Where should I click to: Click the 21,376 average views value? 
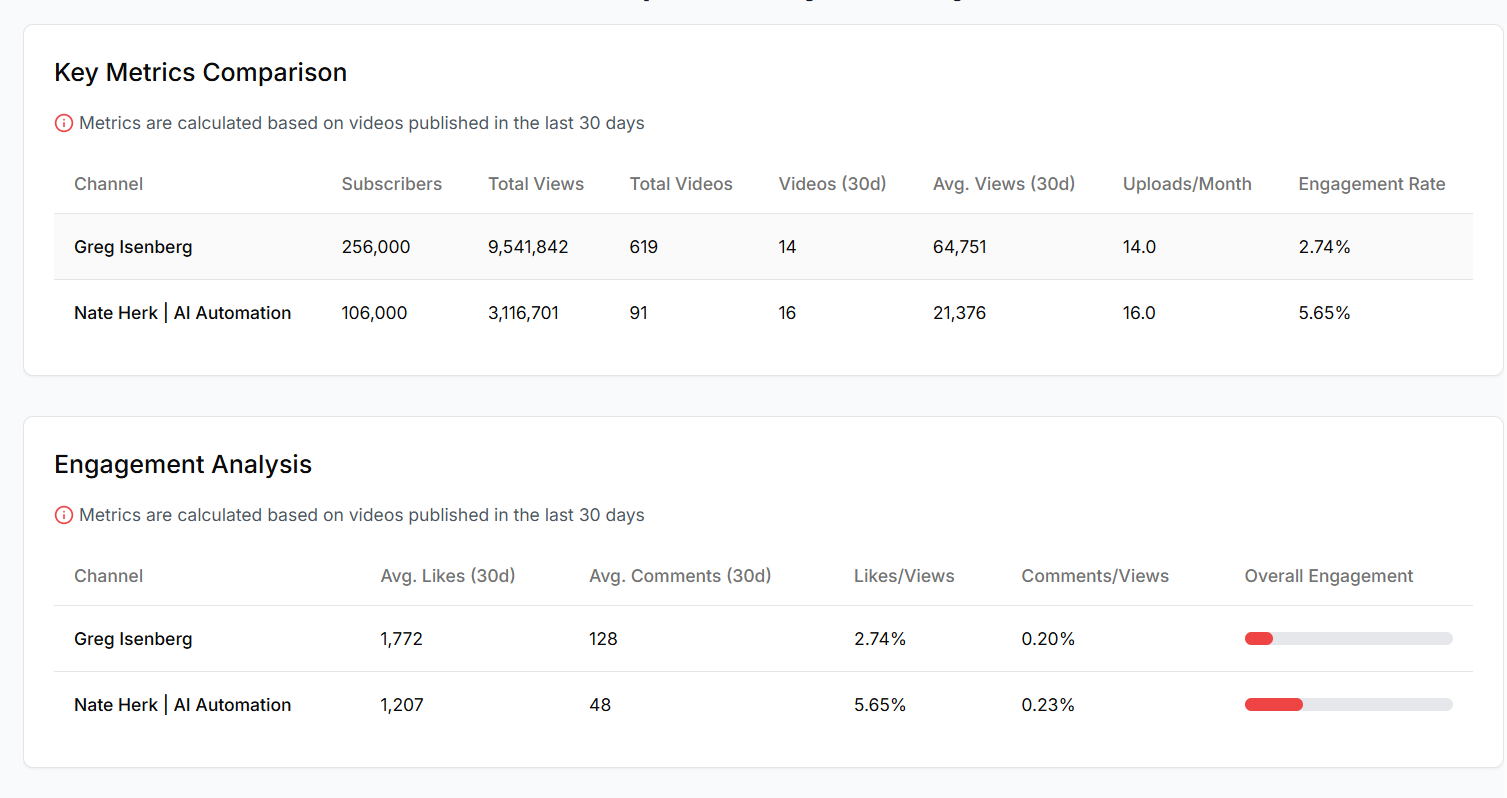click(x=960, y=313)
